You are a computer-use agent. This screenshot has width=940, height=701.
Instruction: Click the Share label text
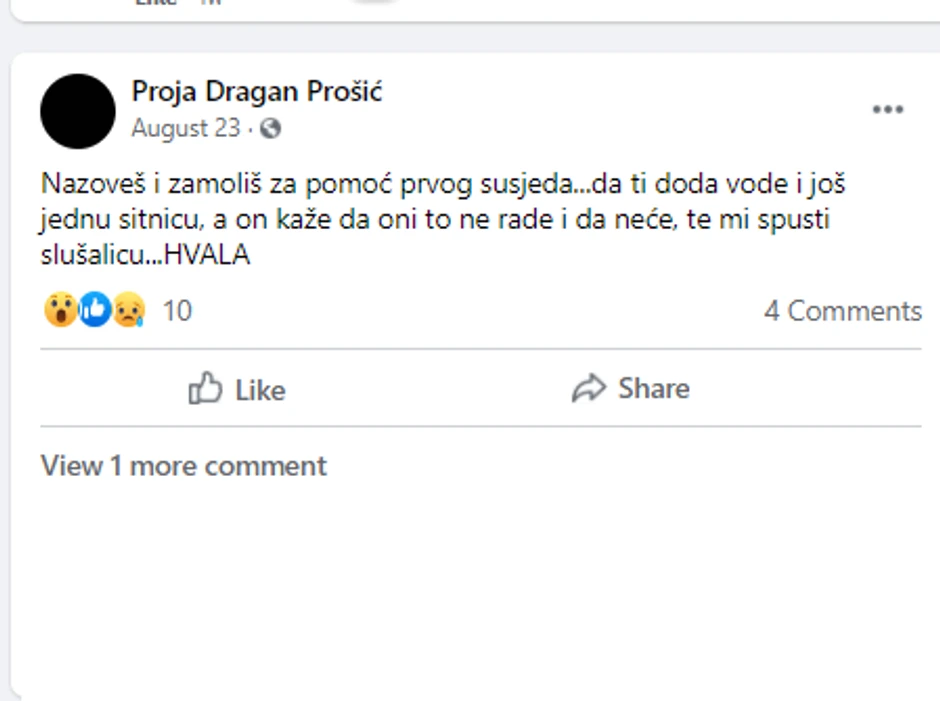(652, 388)
